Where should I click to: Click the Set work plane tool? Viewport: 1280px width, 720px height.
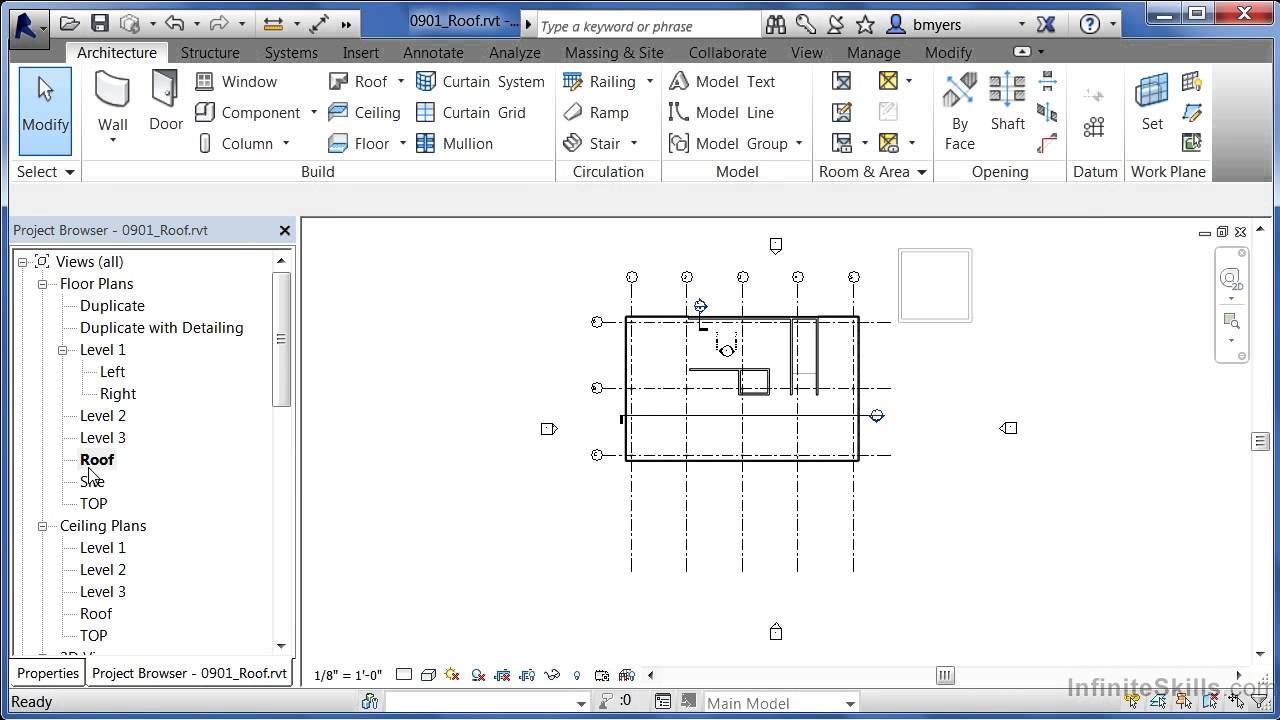1152,103
